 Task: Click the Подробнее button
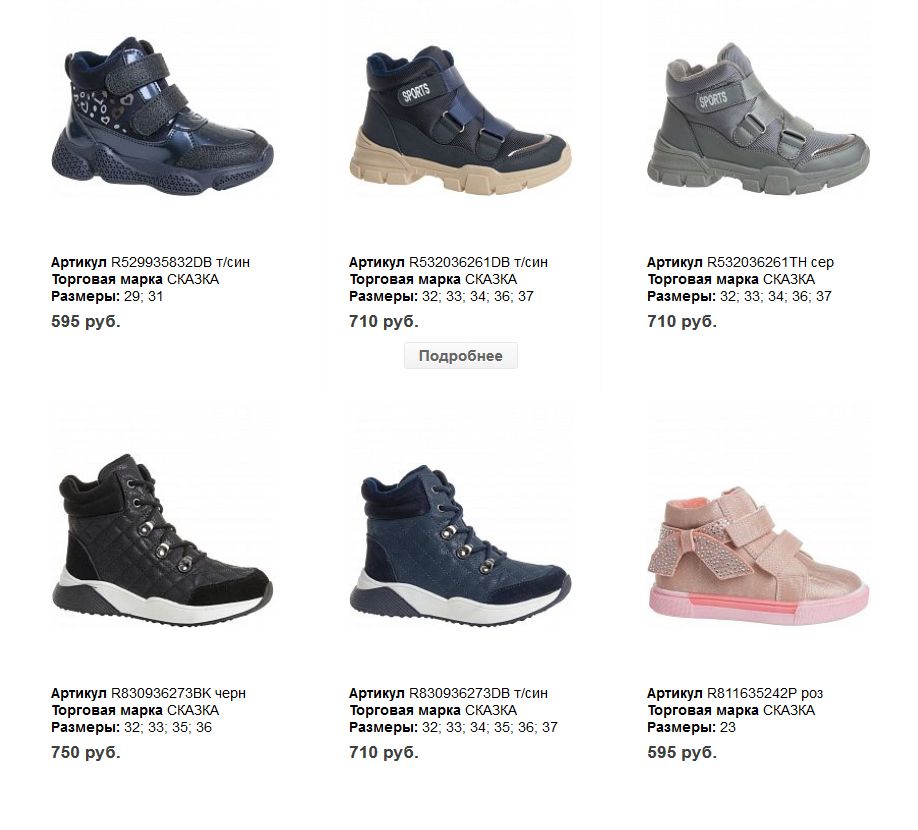point(461,356)
